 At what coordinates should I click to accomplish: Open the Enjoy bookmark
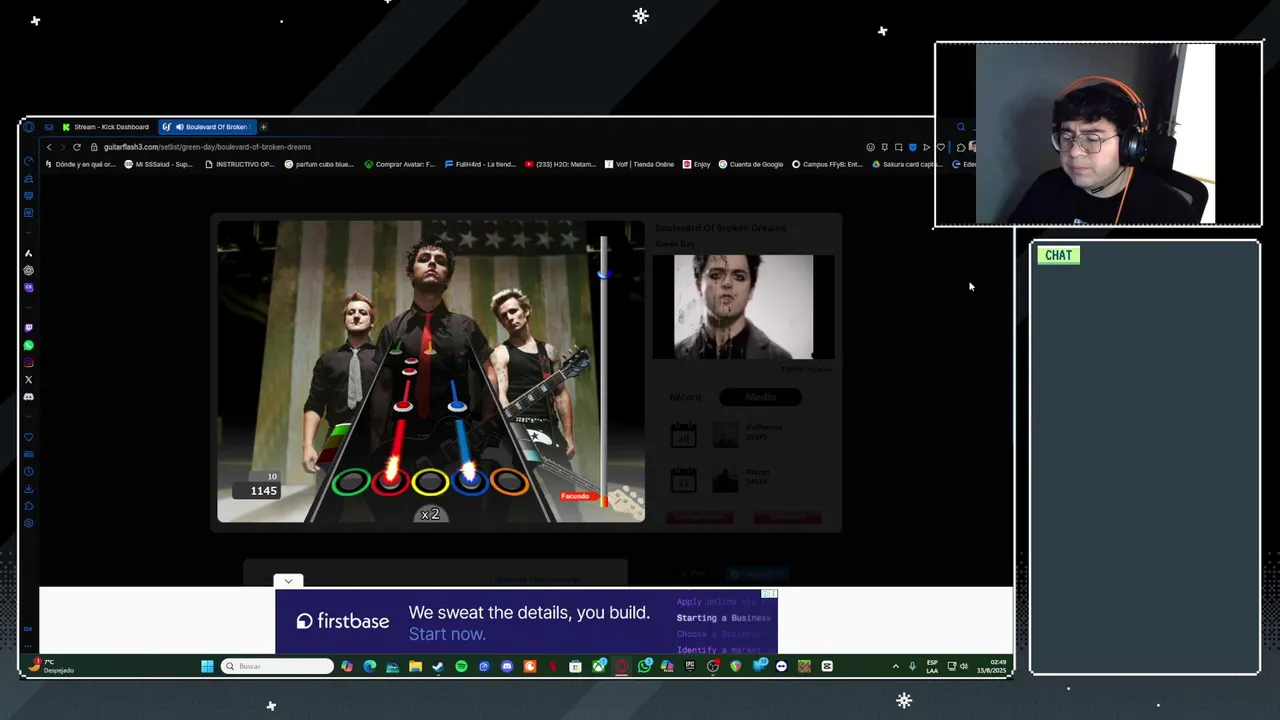point(697,164)
